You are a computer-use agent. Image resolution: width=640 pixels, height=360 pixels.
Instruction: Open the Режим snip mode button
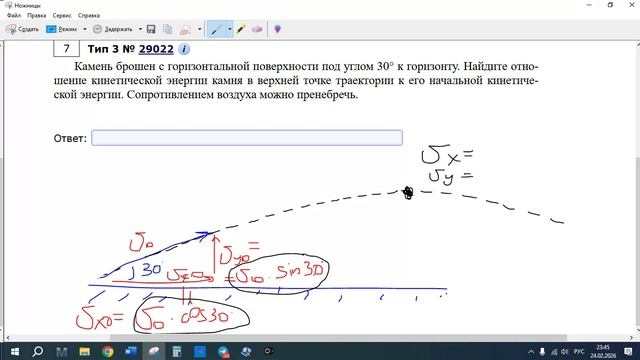pyautogui.click(x=62, y=29)
